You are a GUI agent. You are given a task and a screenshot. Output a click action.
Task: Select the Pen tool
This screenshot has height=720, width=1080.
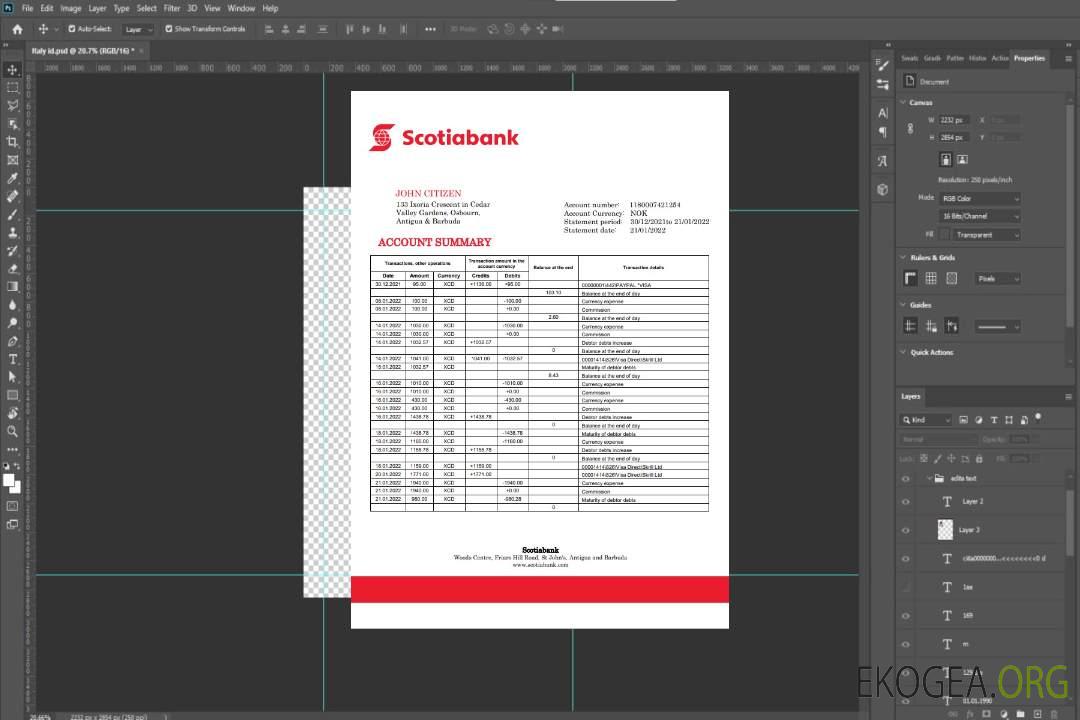pyautogui.click(x=12, y=341)
